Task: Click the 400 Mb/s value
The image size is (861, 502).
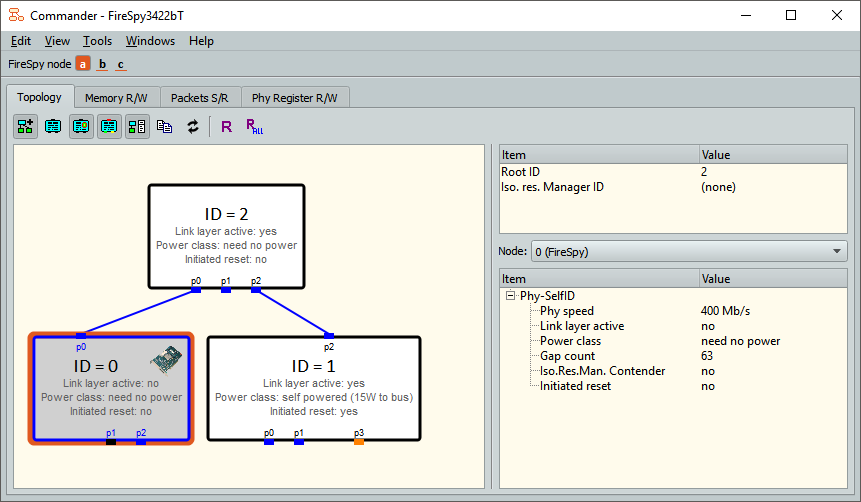Action: click(725, 311)
